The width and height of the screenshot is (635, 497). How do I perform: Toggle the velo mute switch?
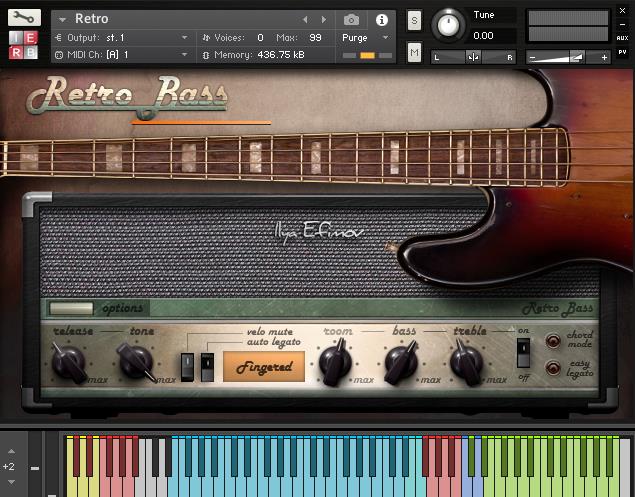[186, 366]
